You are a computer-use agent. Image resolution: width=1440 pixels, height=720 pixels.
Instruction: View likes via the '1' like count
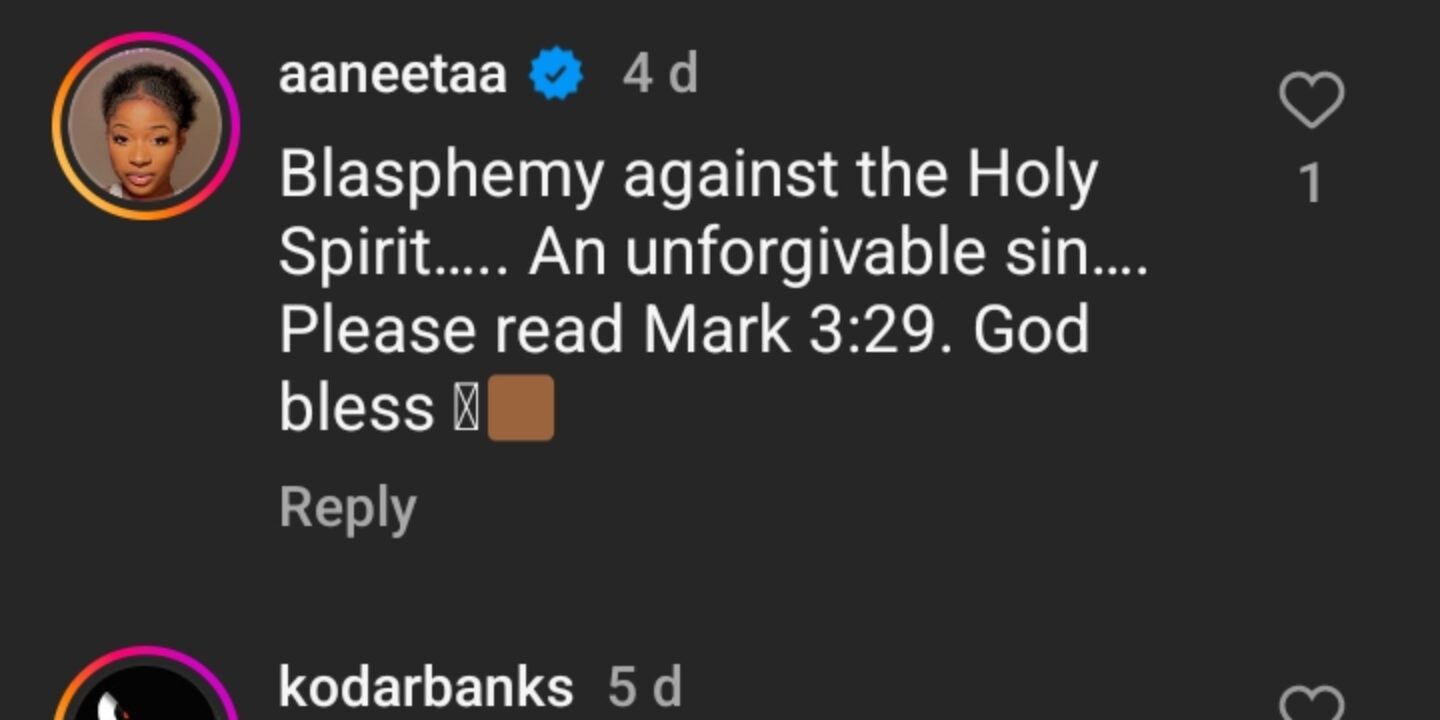[1311, 185]
